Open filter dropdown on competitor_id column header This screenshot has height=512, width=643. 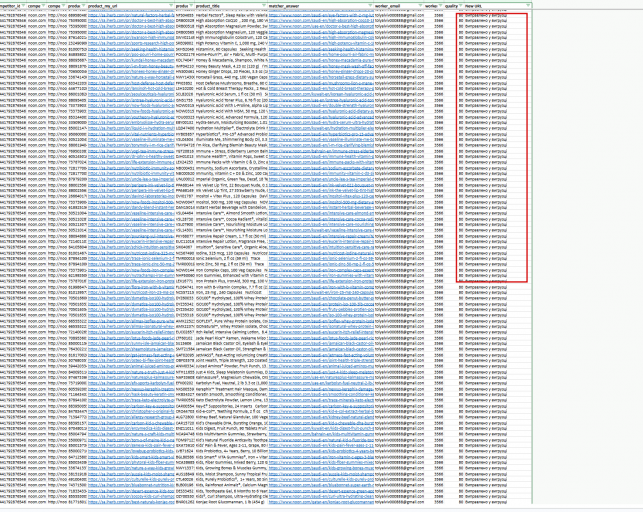click(x=24, y=6)
